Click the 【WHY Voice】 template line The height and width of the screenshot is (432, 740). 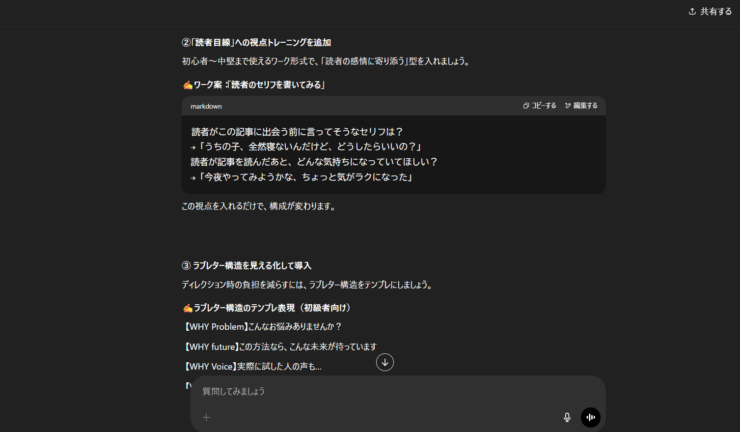point(252,366)
